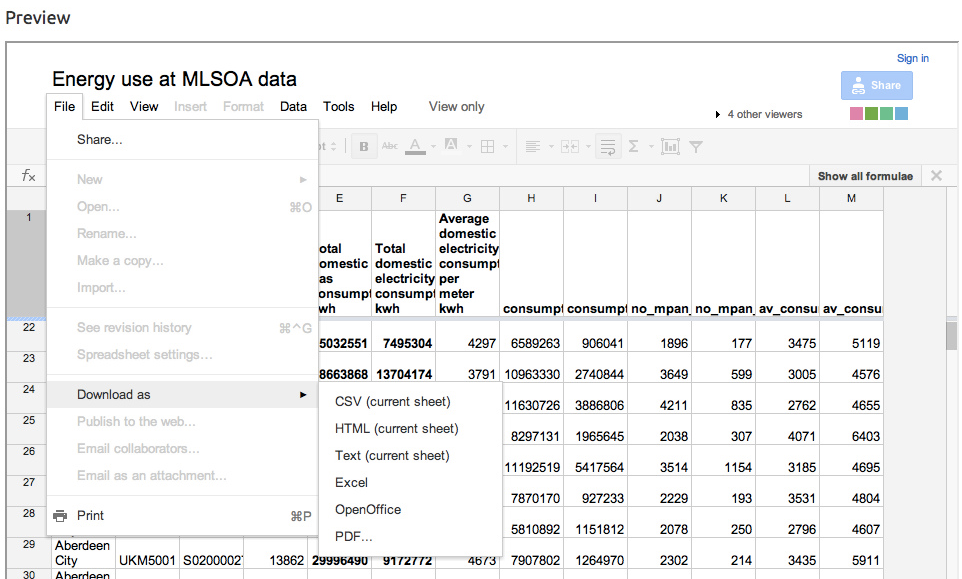962x579 pixels.
Task: Open the Tools menu
Action: click(x=339, y=107)
